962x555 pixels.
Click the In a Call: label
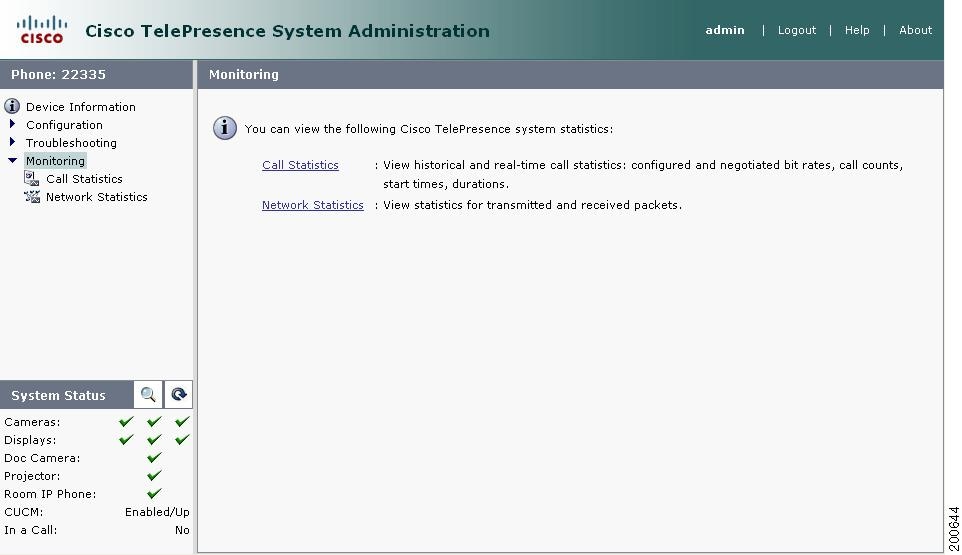coord(30,530)
